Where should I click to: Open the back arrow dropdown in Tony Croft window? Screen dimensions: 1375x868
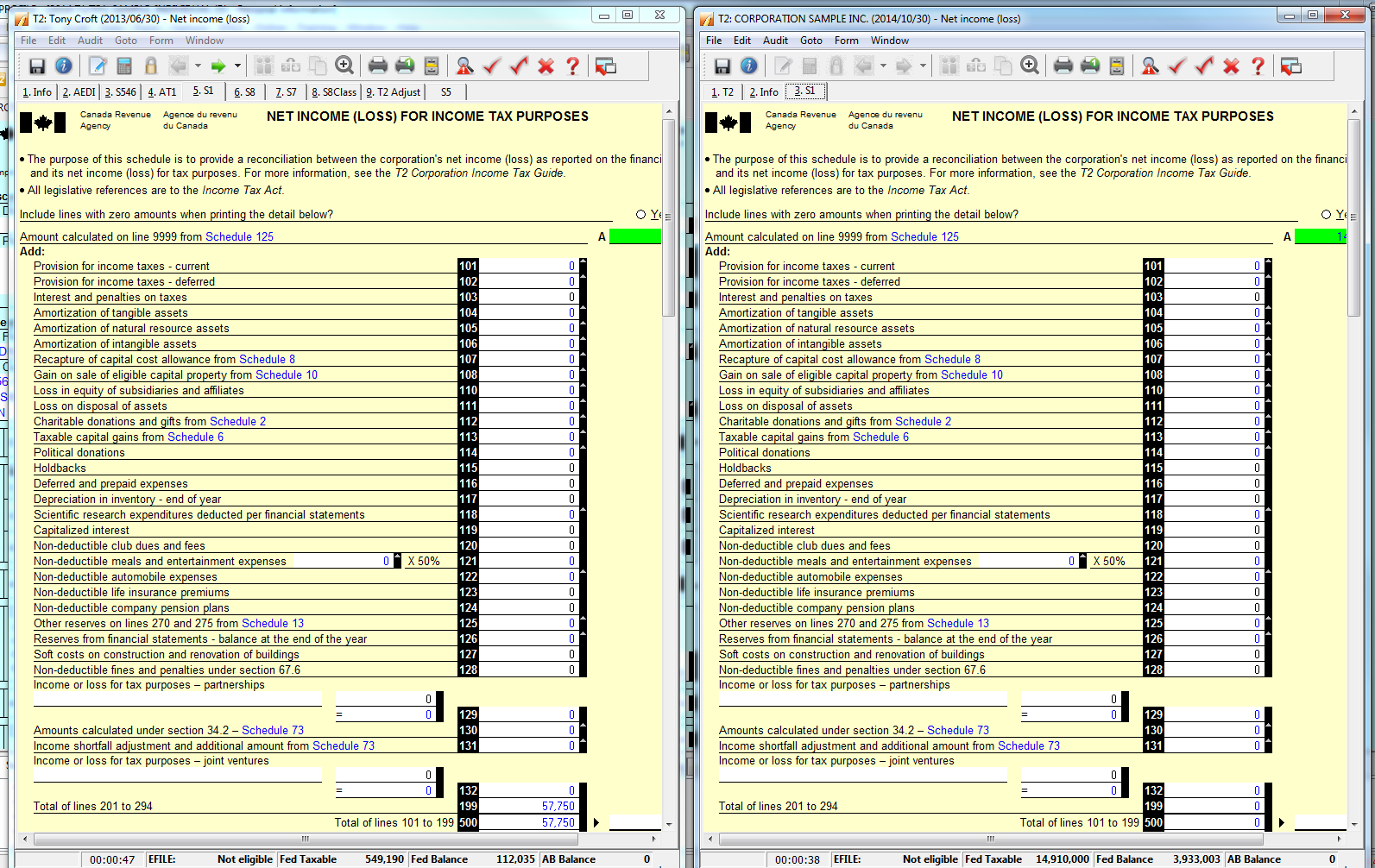coord(198,66)
